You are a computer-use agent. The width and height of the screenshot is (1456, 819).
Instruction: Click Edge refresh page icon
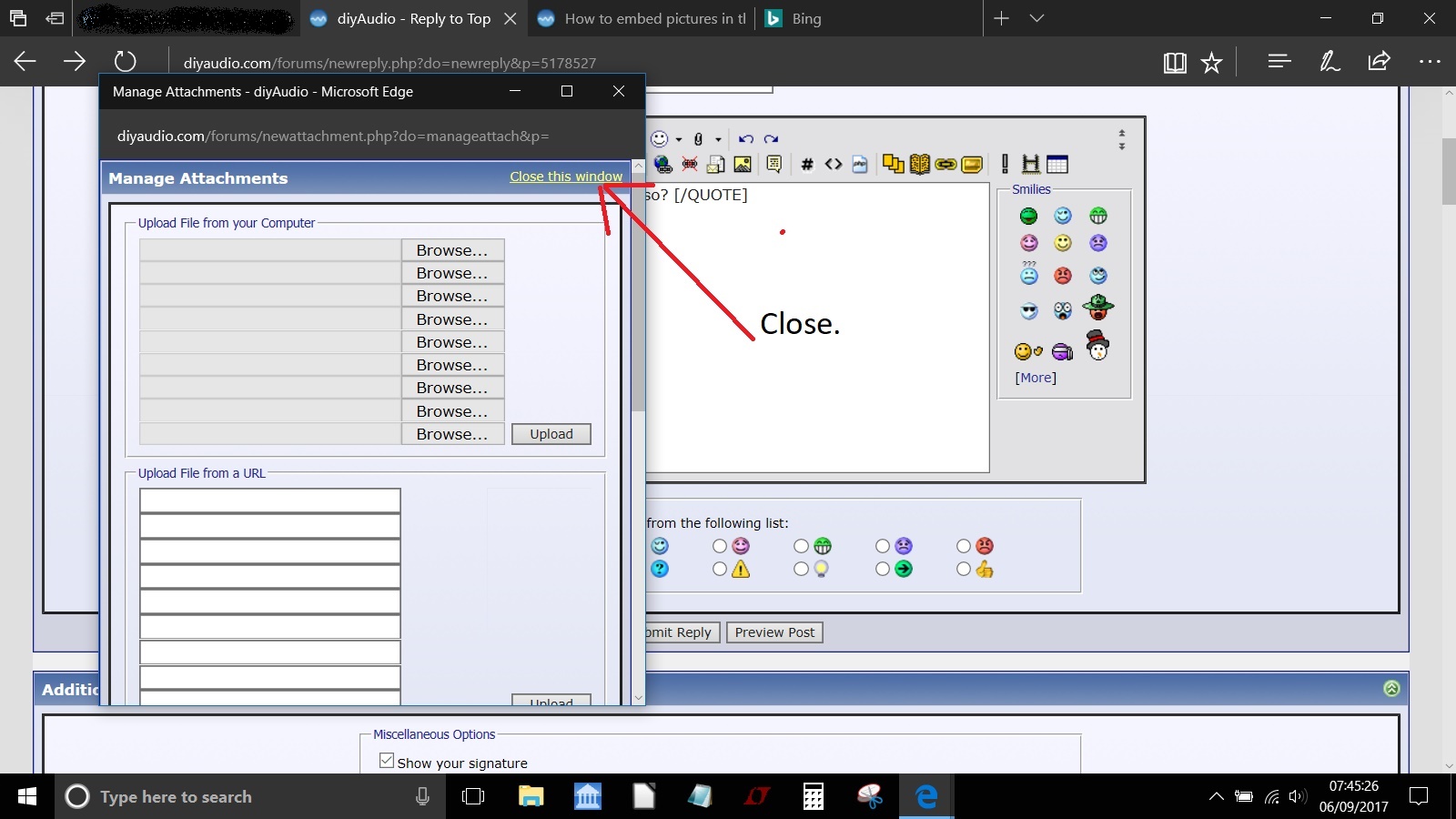[x=125, y=61]
